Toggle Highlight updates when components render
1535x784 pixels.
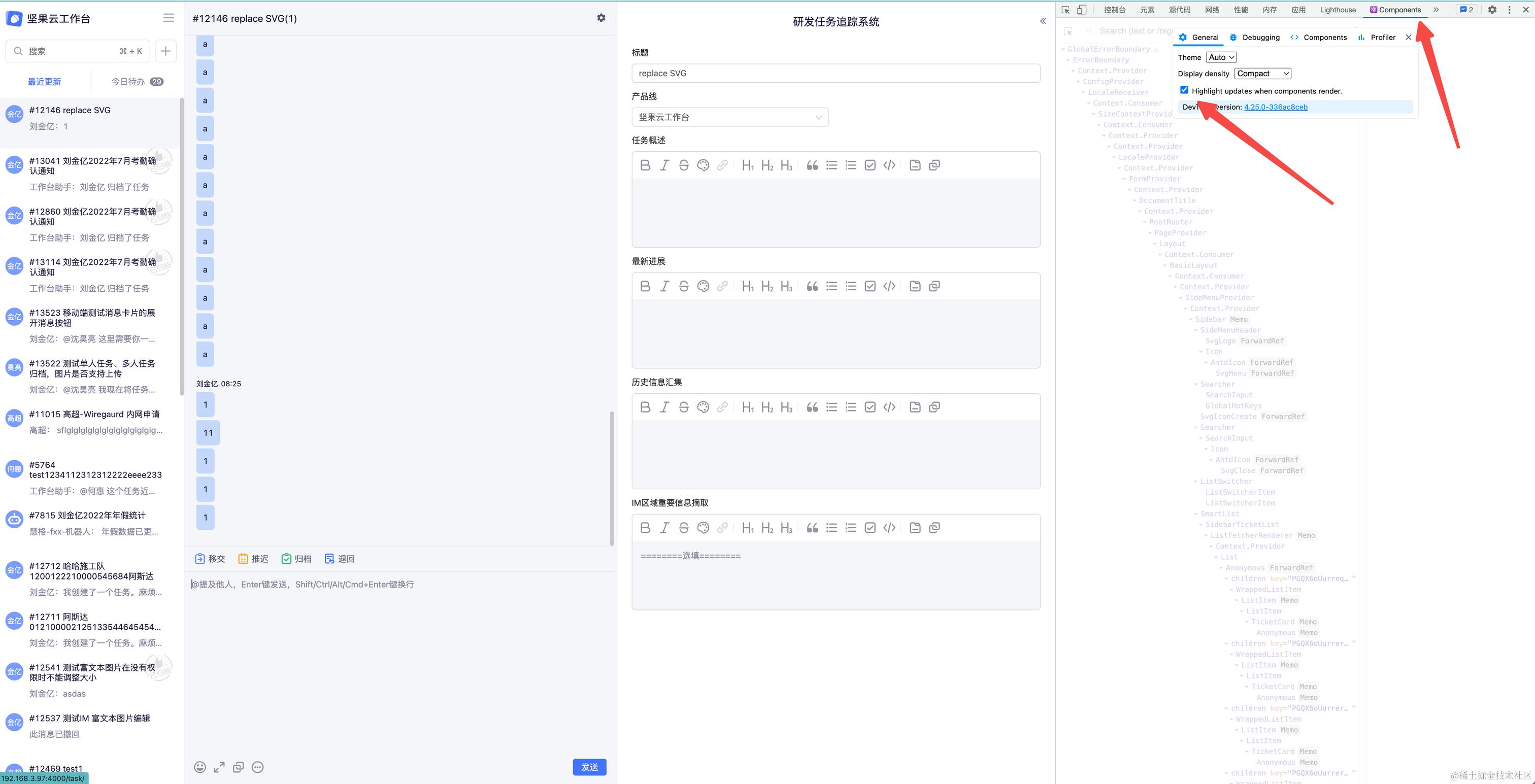coord(1184,90)
